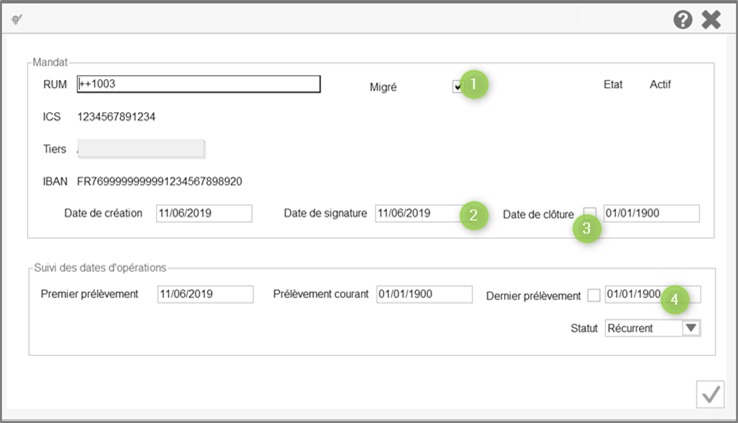The image size is (738, 423).
Task: Click into the Date de signature field
Action: 415,213
